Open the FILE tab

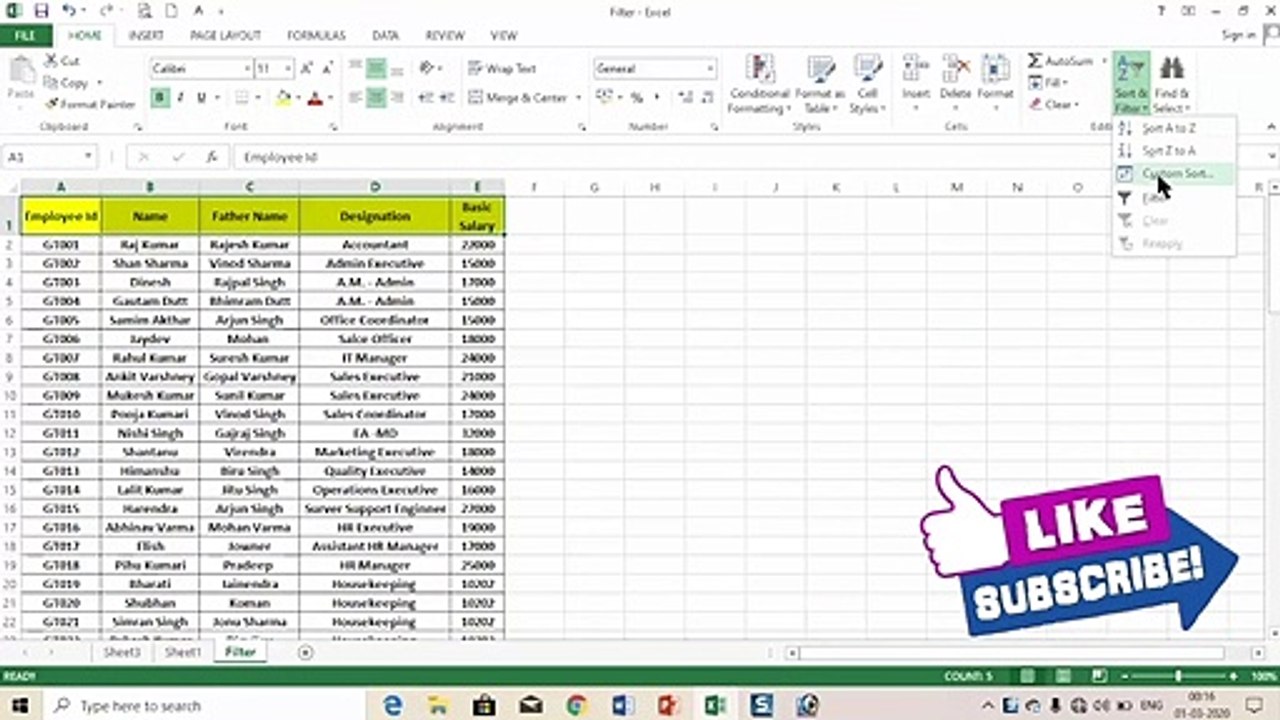(x=25, y=35)
